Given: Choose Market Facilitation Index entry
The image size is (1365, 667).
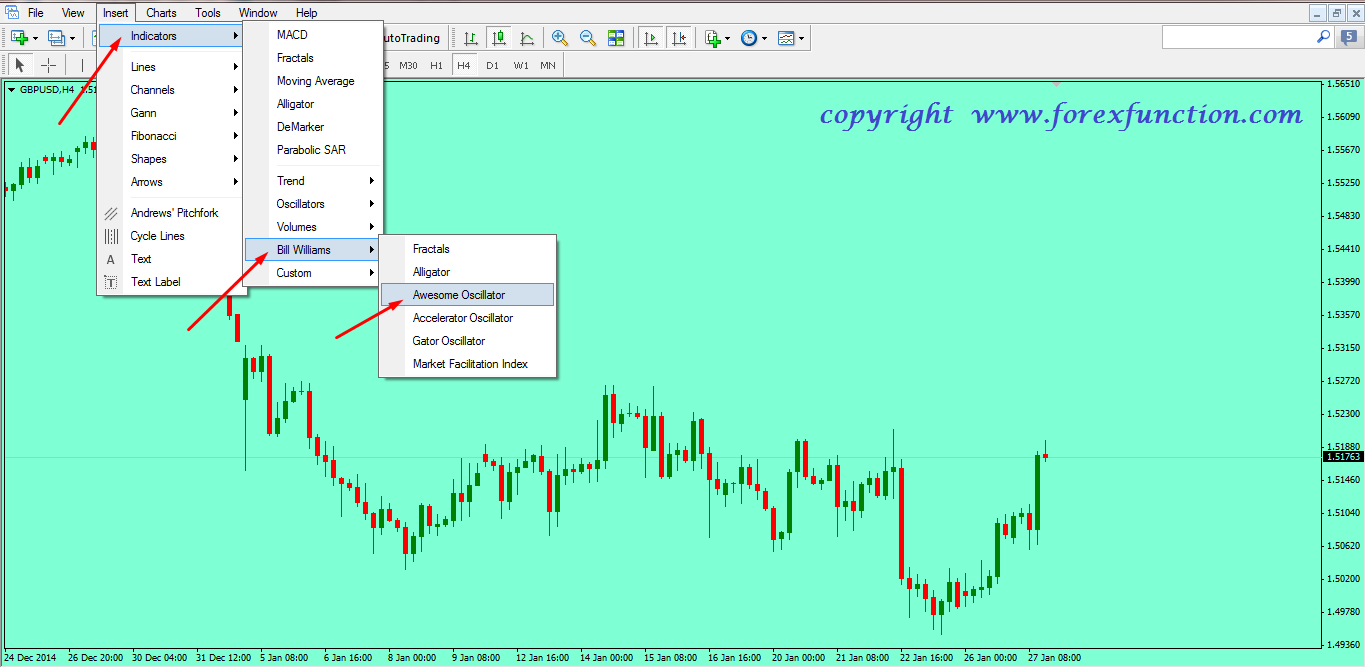Looking at the screenshot, I should click(467, 364).
